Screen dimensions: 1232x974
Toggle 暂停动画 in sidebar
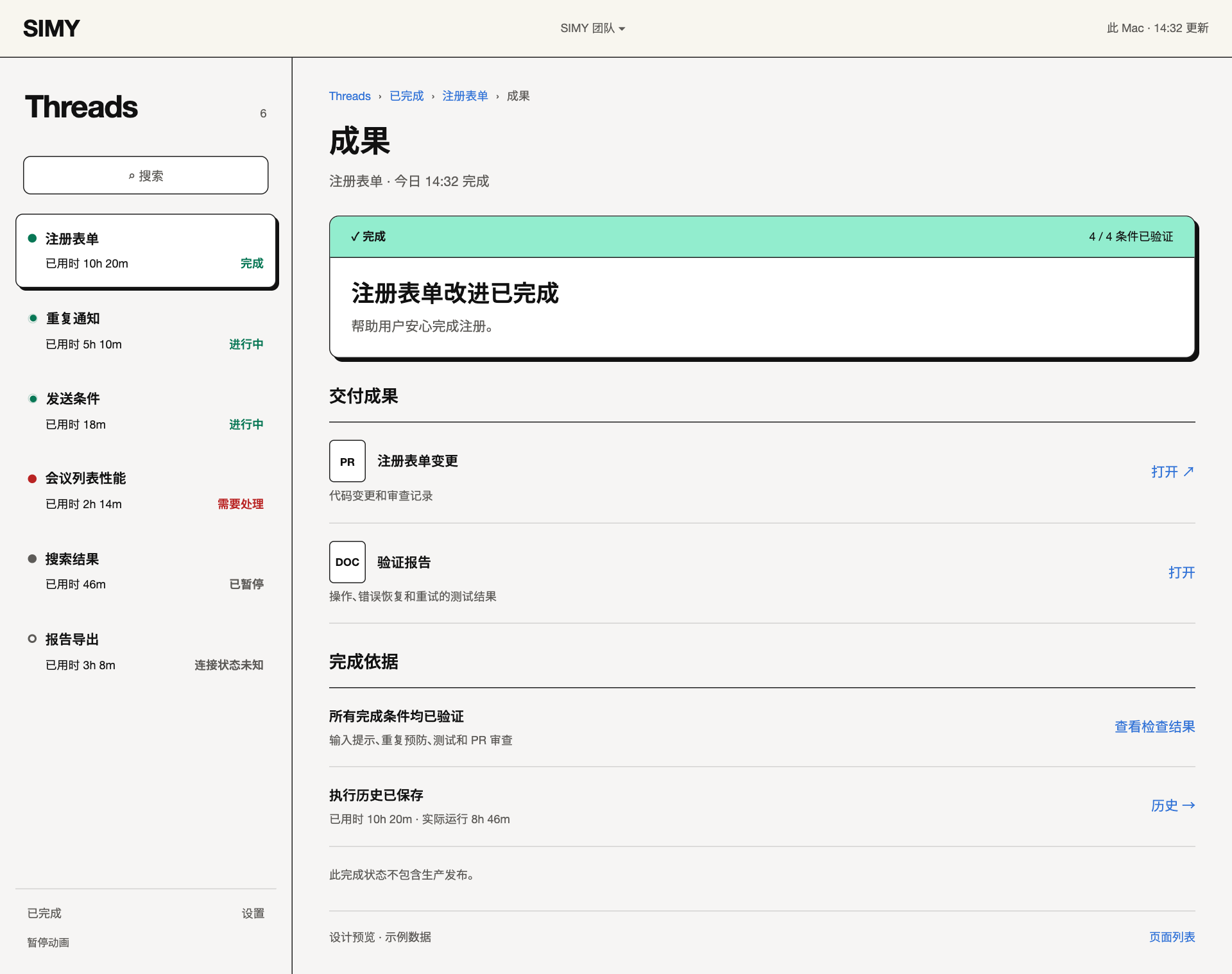point(48,942)
